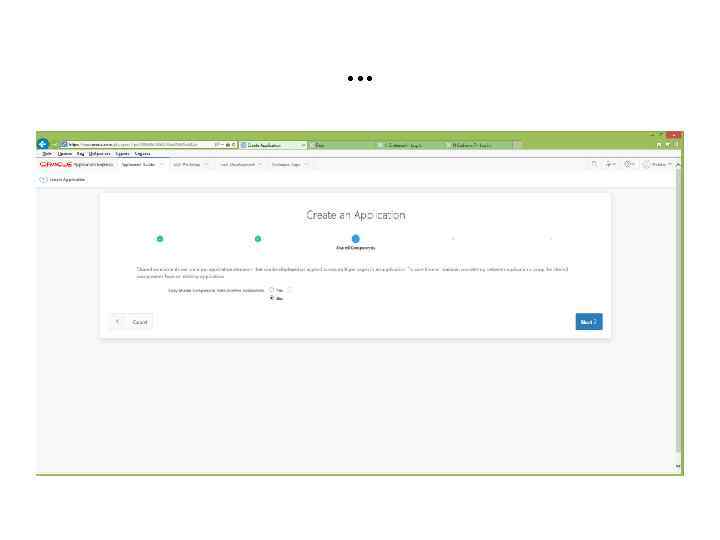720x540 pixels.
Task: Open the second item in the browser menu bar
Action: click(65, 154)
